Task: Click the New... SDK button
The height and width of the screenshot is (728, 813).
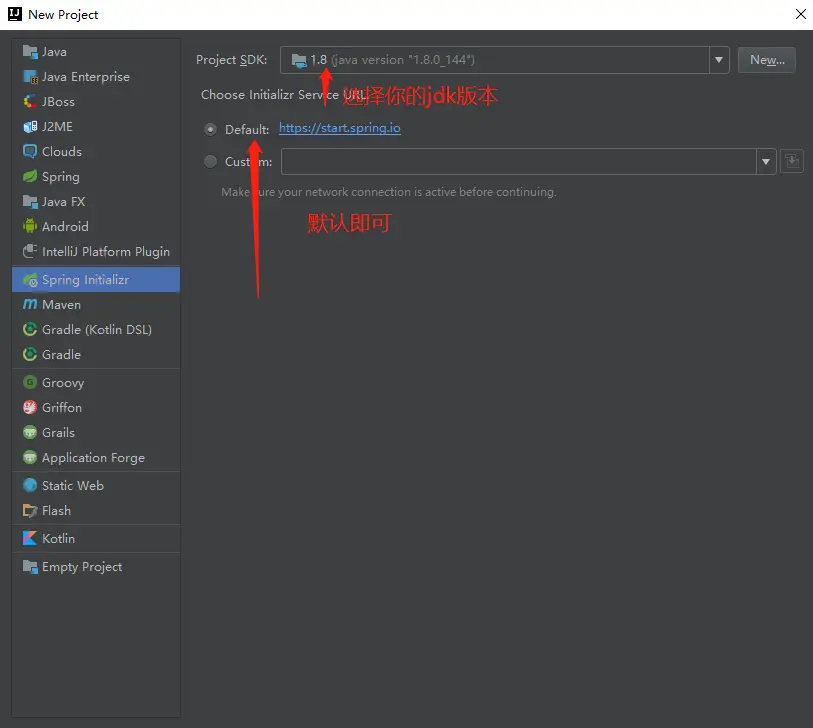Action: tap(766, 60)
